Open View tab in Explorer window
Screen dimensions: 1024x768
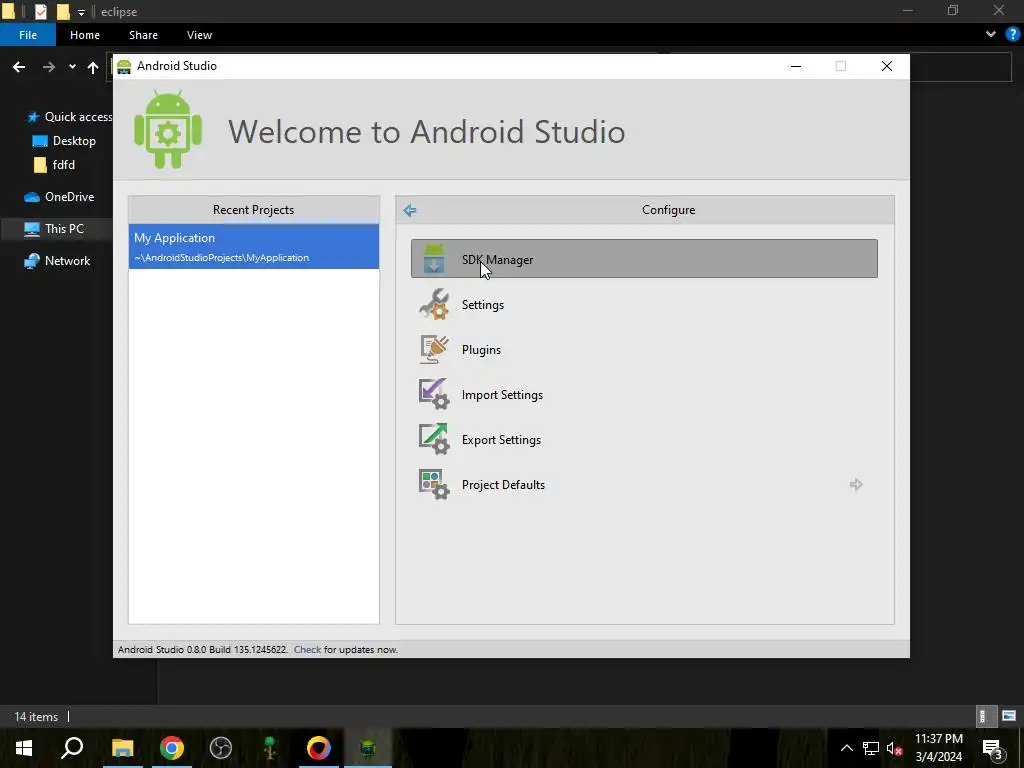click(199, 35)
